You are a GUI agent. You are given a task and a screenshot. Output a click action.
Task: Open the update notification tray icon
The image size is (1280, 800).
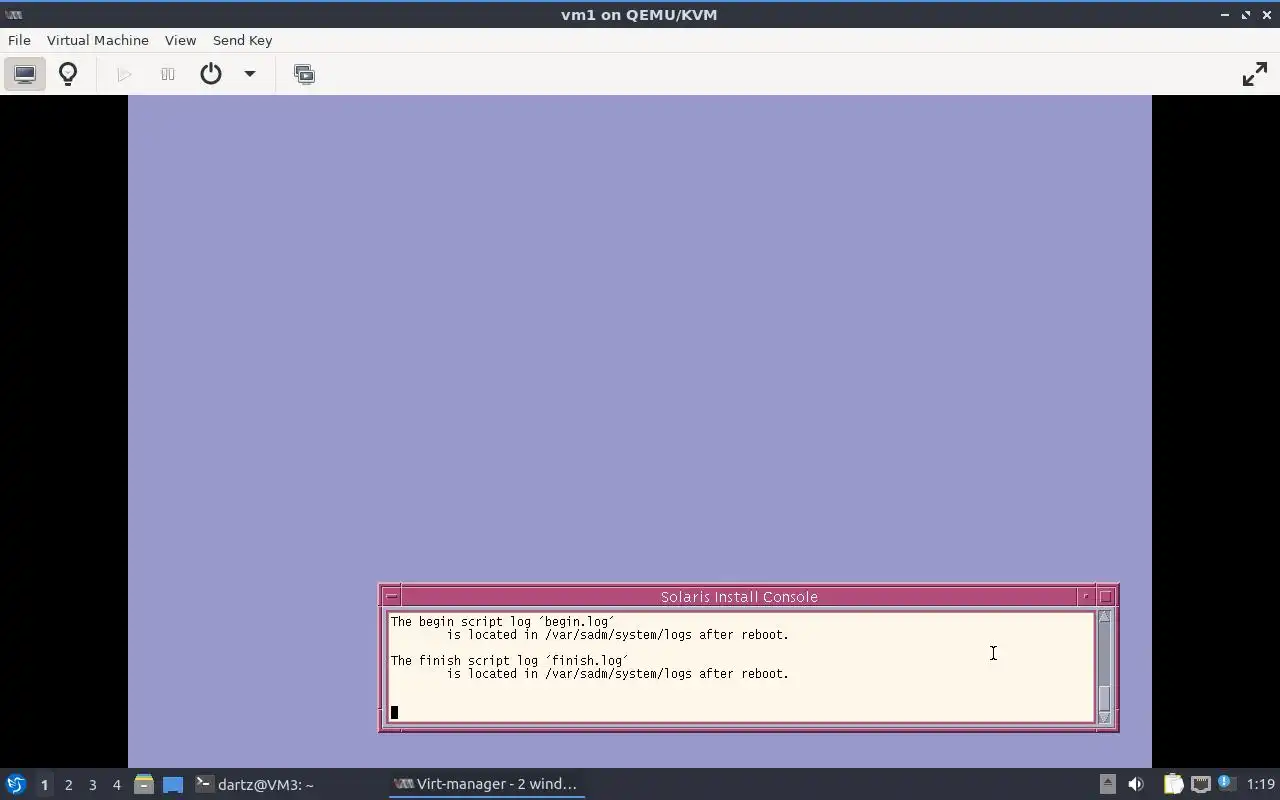(1227, 785)
